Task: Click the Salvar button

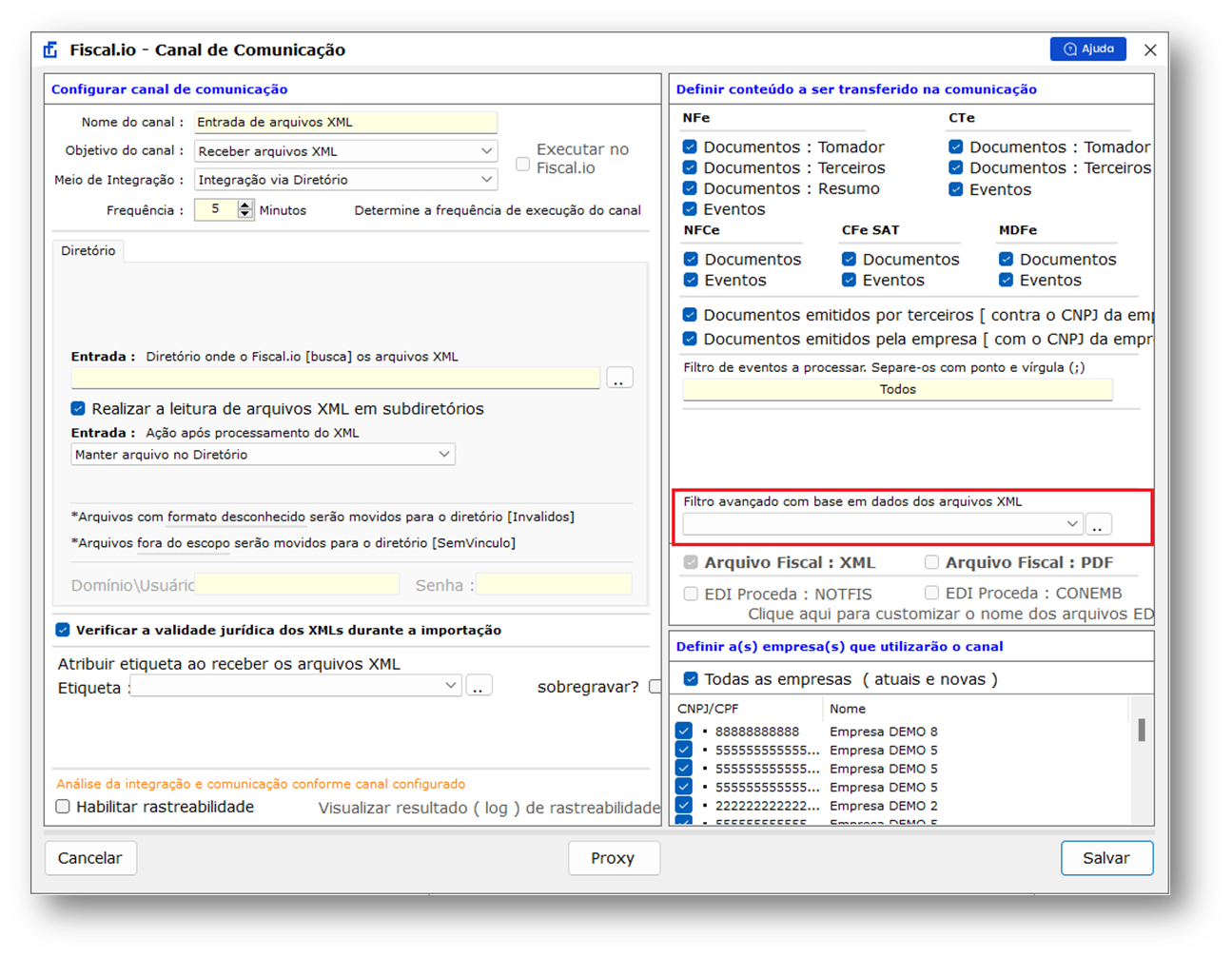Action: tap(1106, 858)
